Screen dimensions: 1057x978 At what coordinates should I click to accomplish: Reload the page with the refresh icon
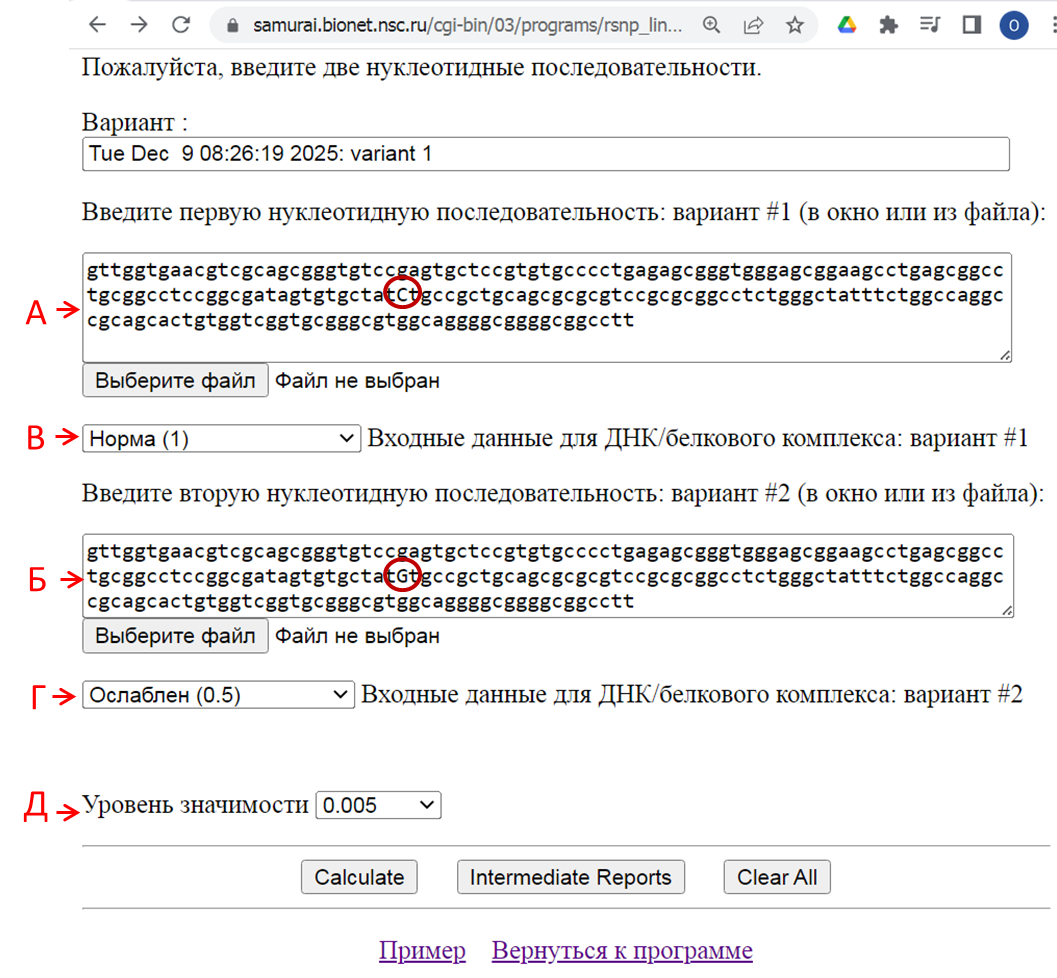tap(181, 25)
